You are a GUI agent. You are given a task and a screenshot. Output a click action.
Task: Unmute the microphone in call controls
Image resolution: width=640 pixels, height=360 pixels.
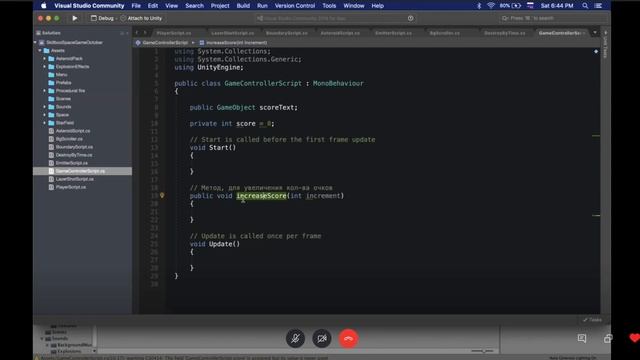tap(295, 338)
